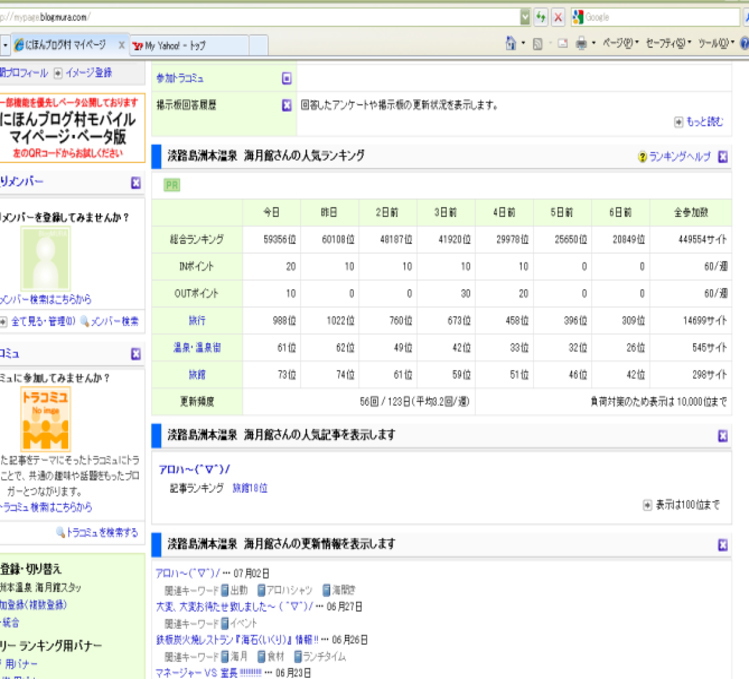Click the stop loading X icon
749x679 pixels.
pyautogui.click(x=558, y=17)
